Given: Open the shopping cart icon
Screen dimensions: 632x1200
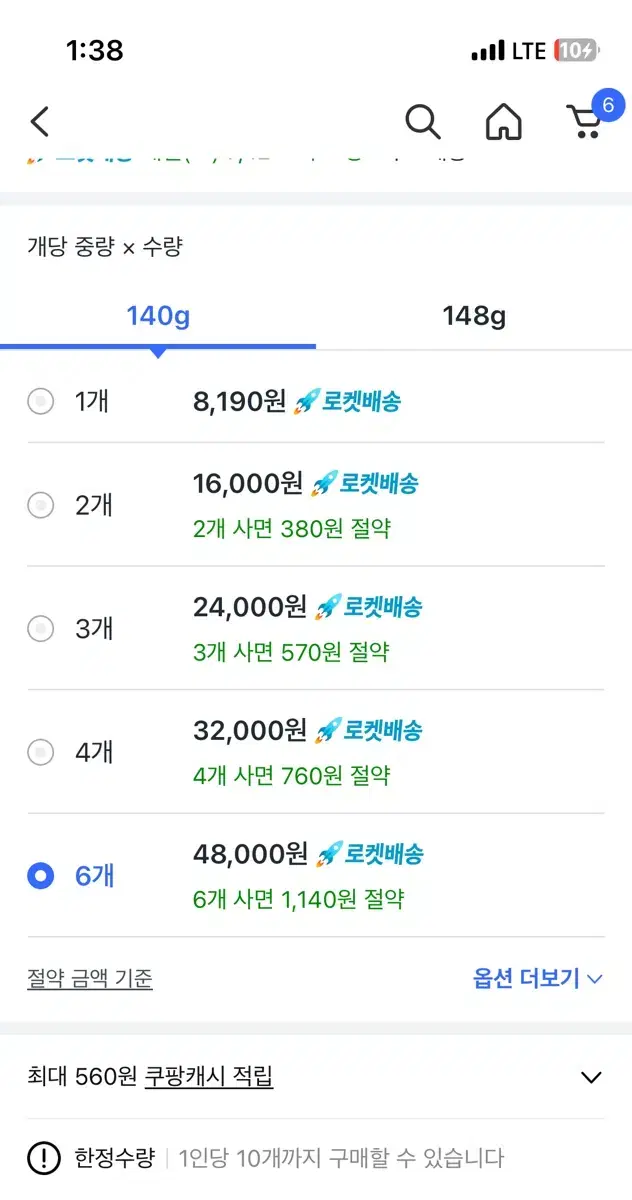Looking at the screenshot, I should coord(584,124).
